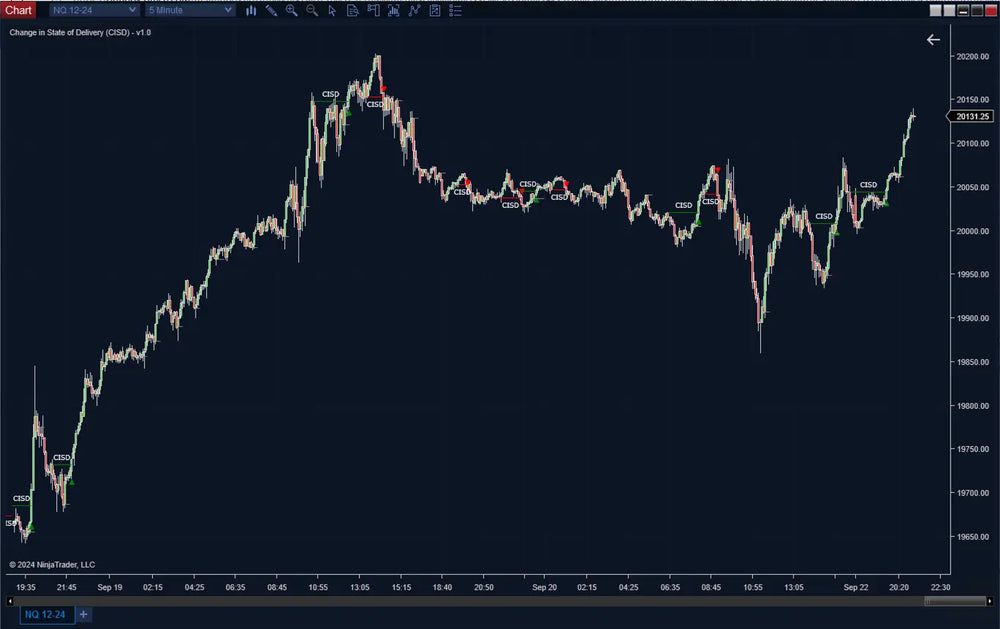Viewport: 1000px width, 629px height.
Task: Open the Data Series icon
Action: pyautogui.click(x=353, y=10)
